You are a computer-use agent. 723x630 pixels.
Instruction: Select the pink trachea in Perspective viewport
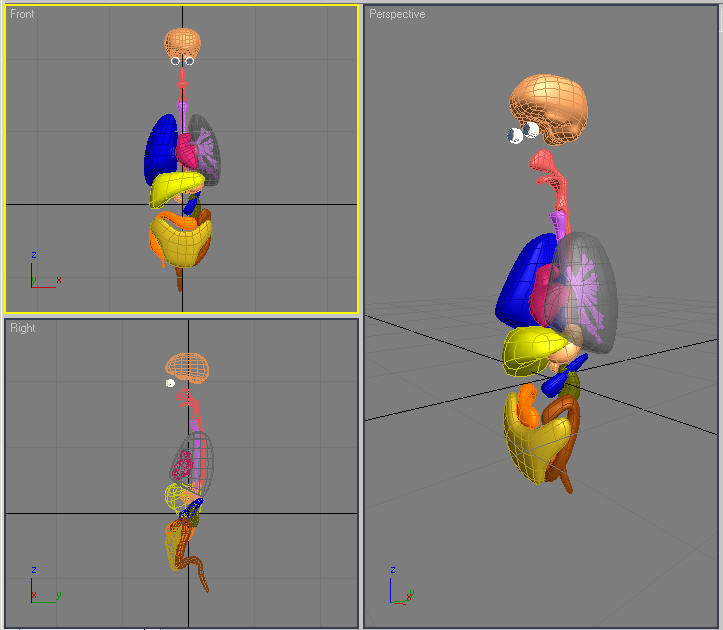(546, 168)
